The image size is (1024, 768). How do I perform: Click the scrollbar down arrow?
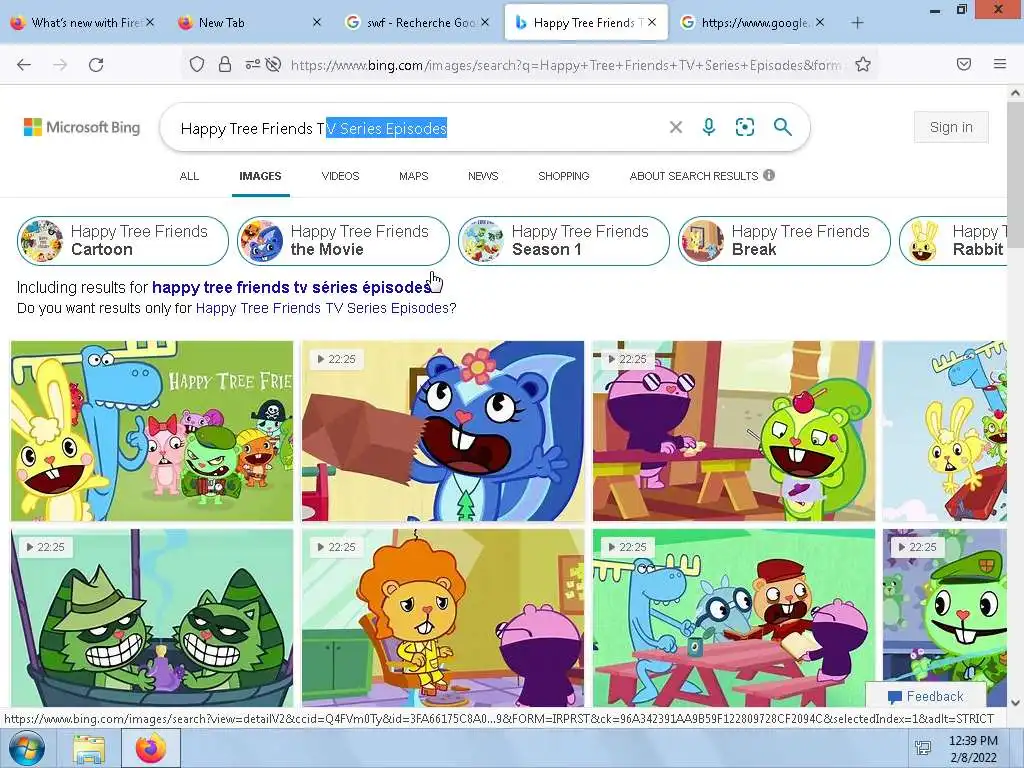click(1015, 703)
